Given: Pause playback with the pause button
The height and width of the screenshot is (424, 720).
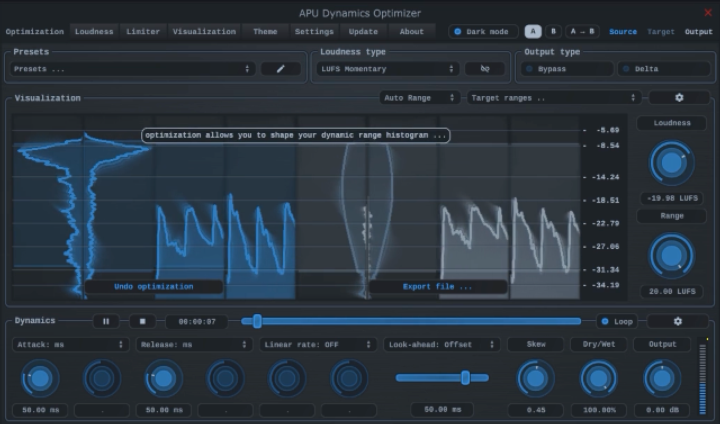Looking at the screenshot, I should click(106, 322).
